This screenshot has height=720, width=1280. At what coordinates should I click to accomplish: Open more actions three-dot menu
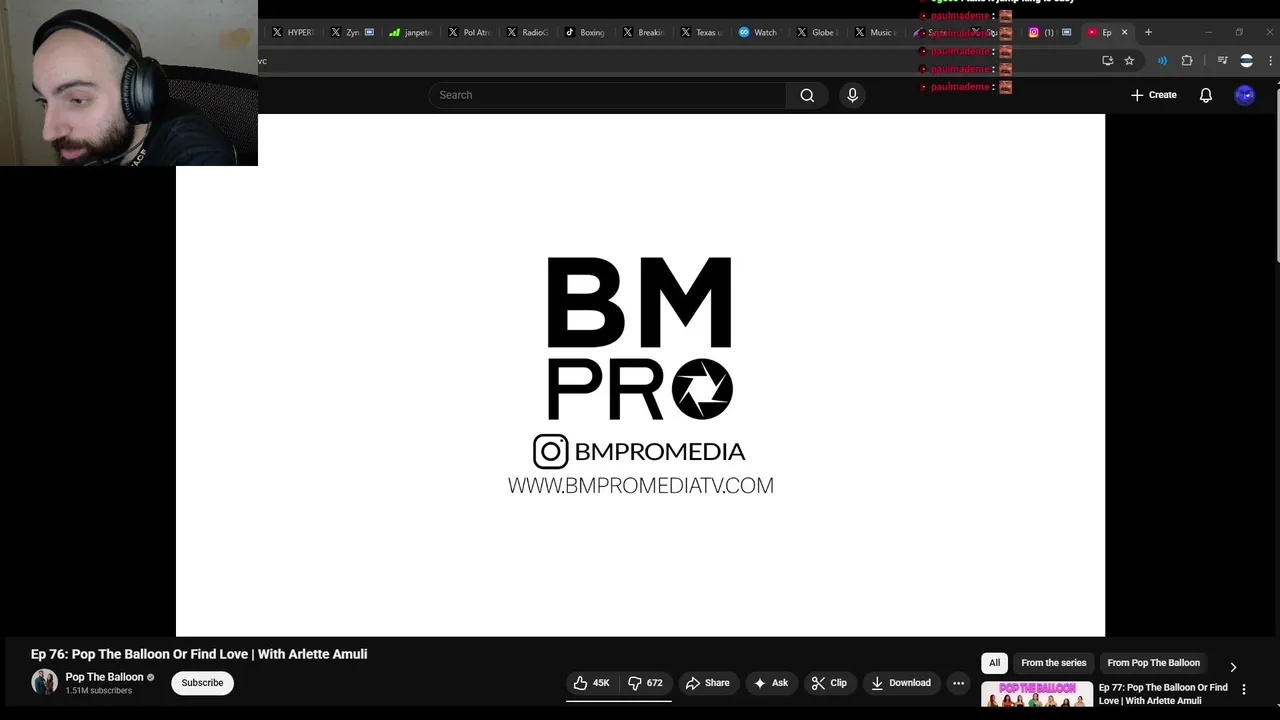tap(958, 683)
